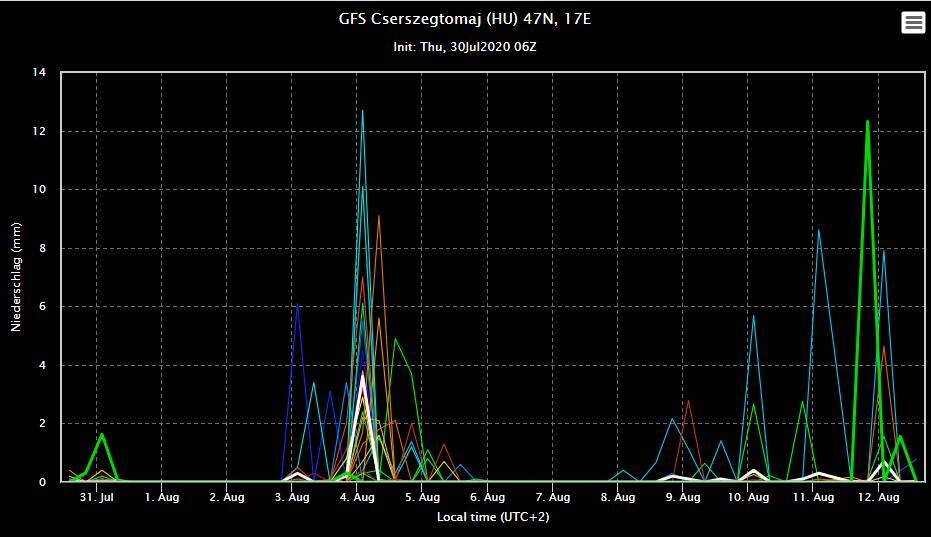This screenshot has height=537, width=931.
Task: Select the 31. Jul x-axis label
Action: pyautogui.click(x=96, y=497)
